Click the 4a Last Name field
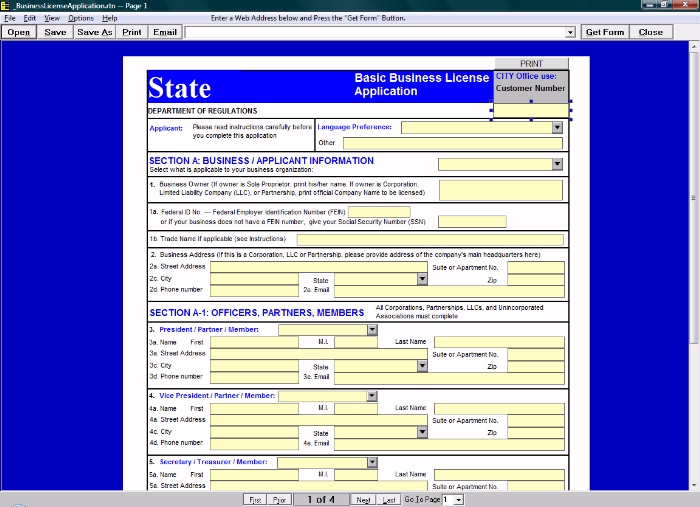Image resolution: width=700 pixels, height=507 pixels. point(499,408)
